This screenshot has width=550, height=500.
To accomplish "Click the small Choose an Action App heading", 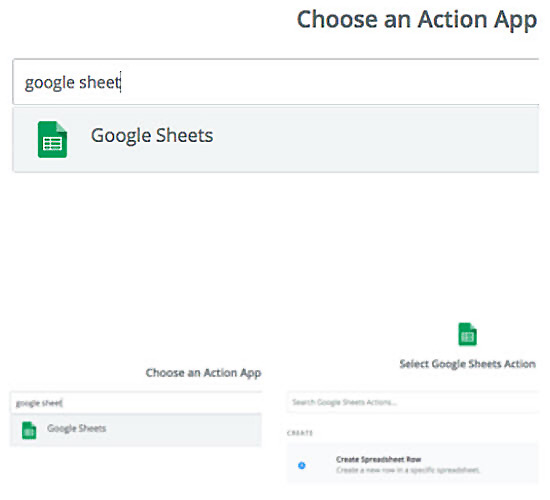I will [x=203, y=373].
